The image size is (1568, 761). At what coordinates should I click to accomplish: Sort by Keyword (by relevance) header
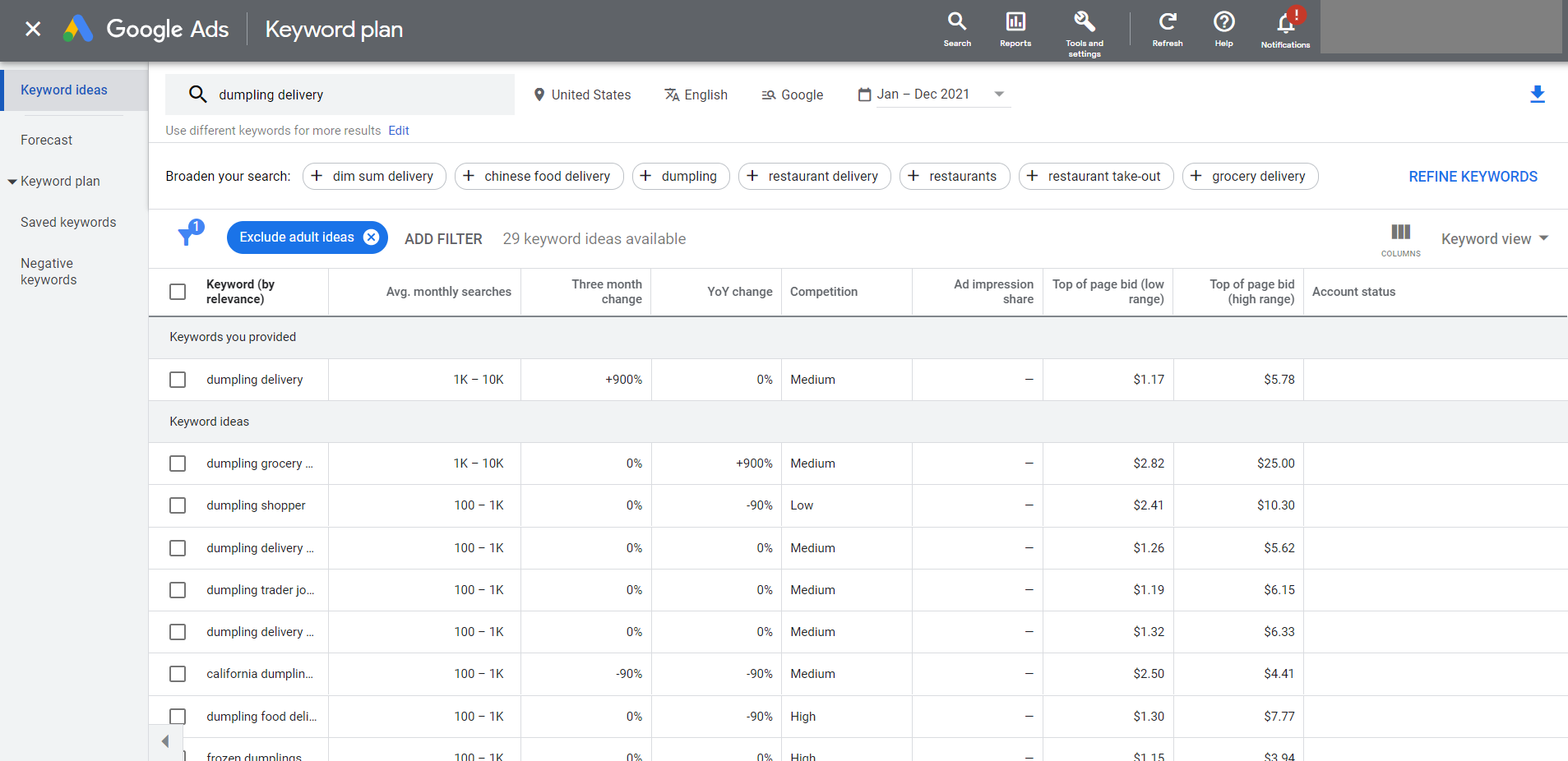(240, 292)
